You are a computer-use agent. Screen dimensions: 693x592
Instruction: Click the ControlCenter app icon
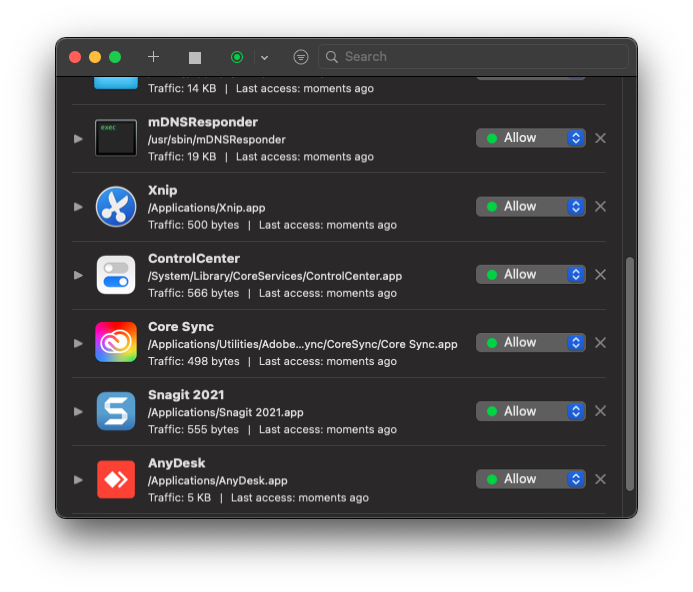[116, 274]
